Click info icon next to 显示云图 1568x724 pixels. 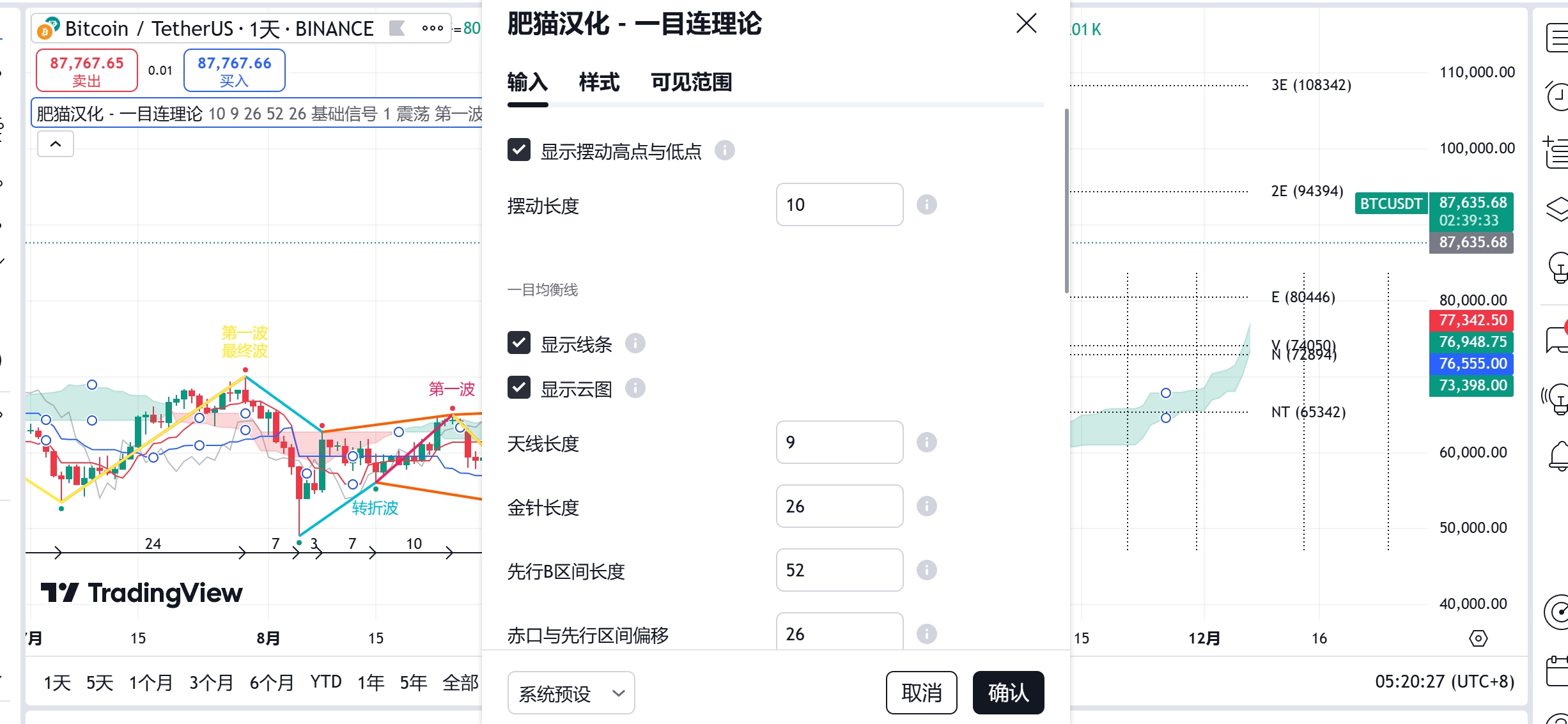[x=635, y=388]
